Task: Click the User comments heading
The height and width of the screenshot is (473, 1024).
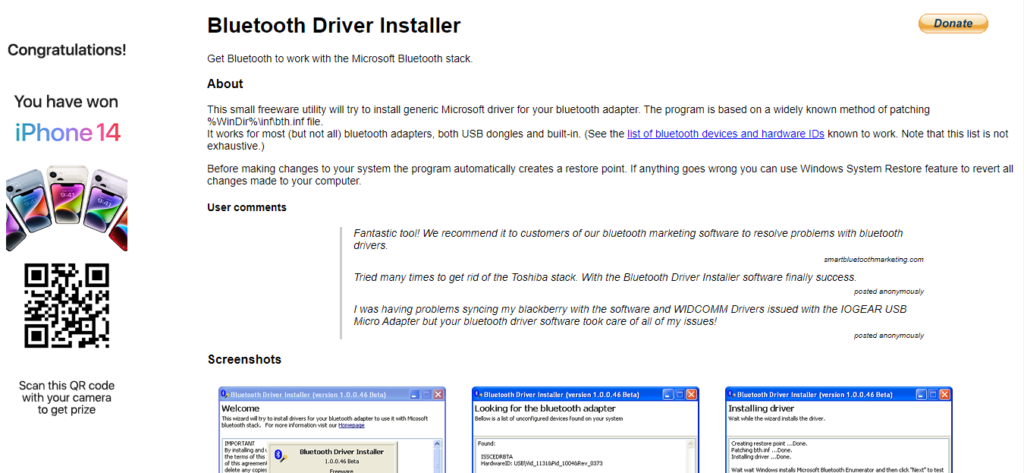Action: pos(247,207)
